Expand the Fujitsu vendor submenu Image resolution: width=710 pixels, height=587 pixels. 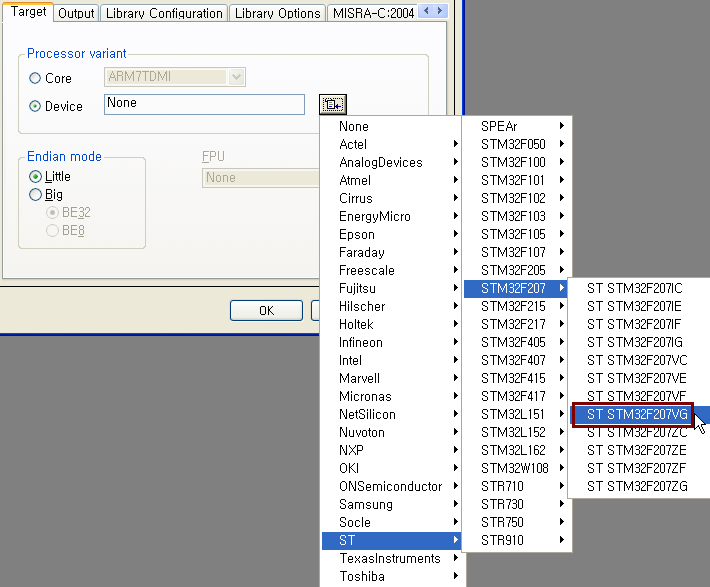(x=391, y=289)
